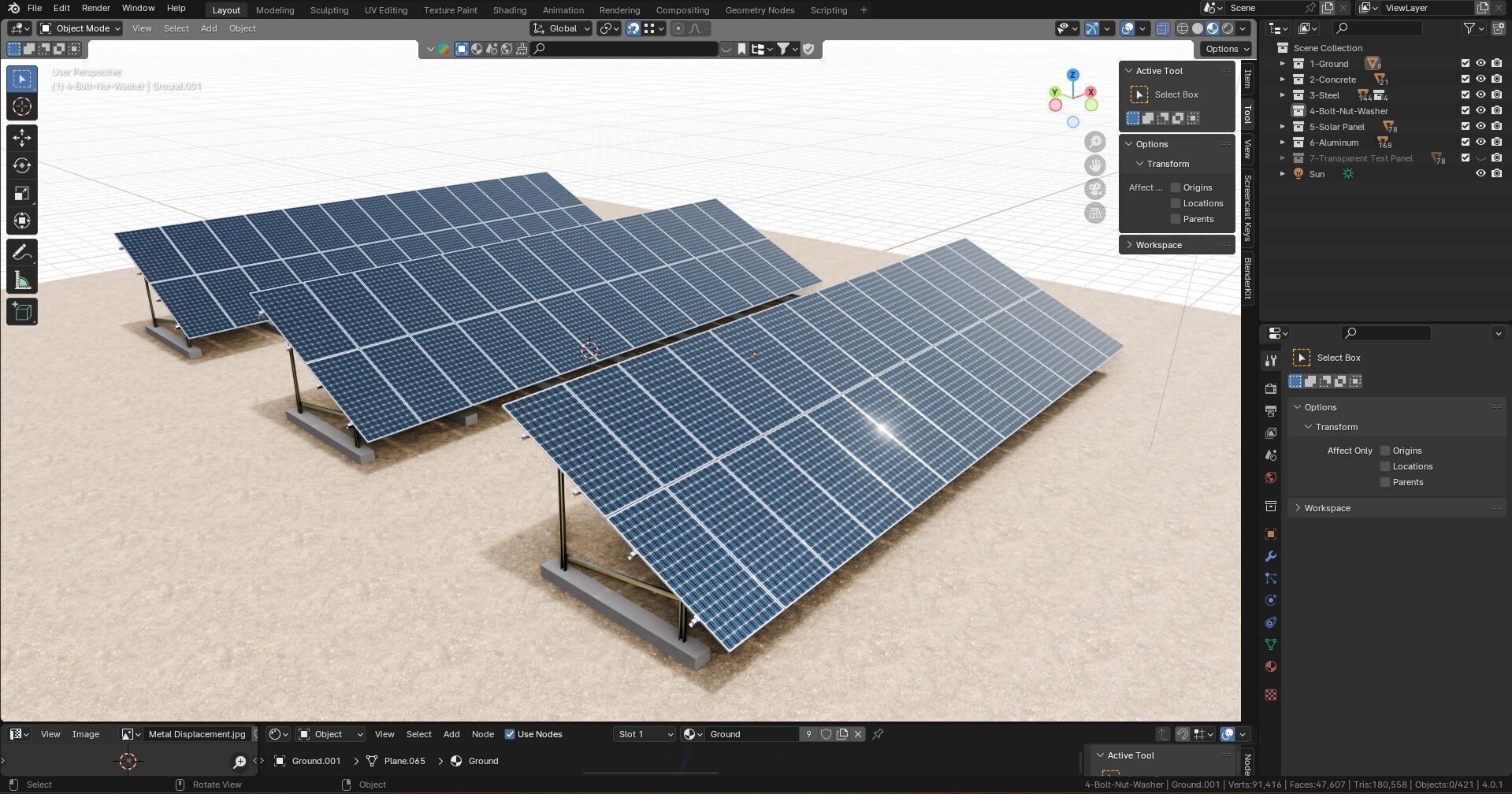Click the properties editor search field
Screen dimensions: 1512x794
1386,333
